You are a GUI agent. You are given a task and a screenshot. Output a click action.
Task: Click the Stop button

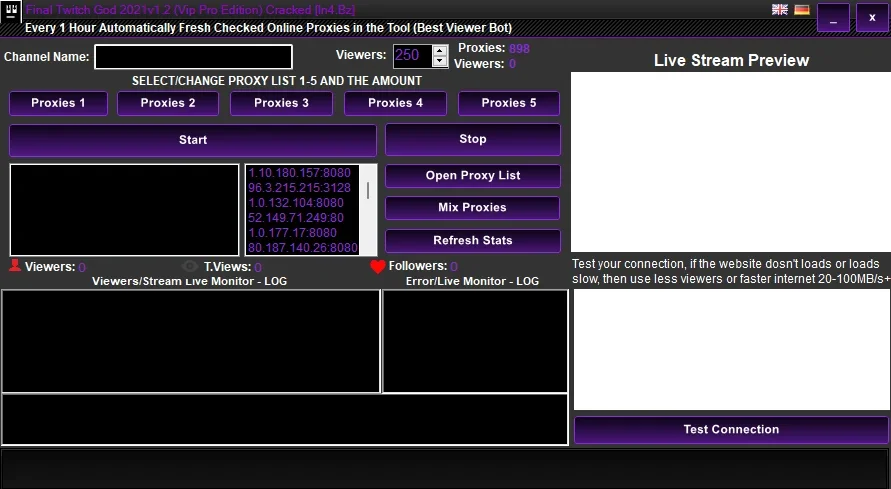(x=473, y=139)
